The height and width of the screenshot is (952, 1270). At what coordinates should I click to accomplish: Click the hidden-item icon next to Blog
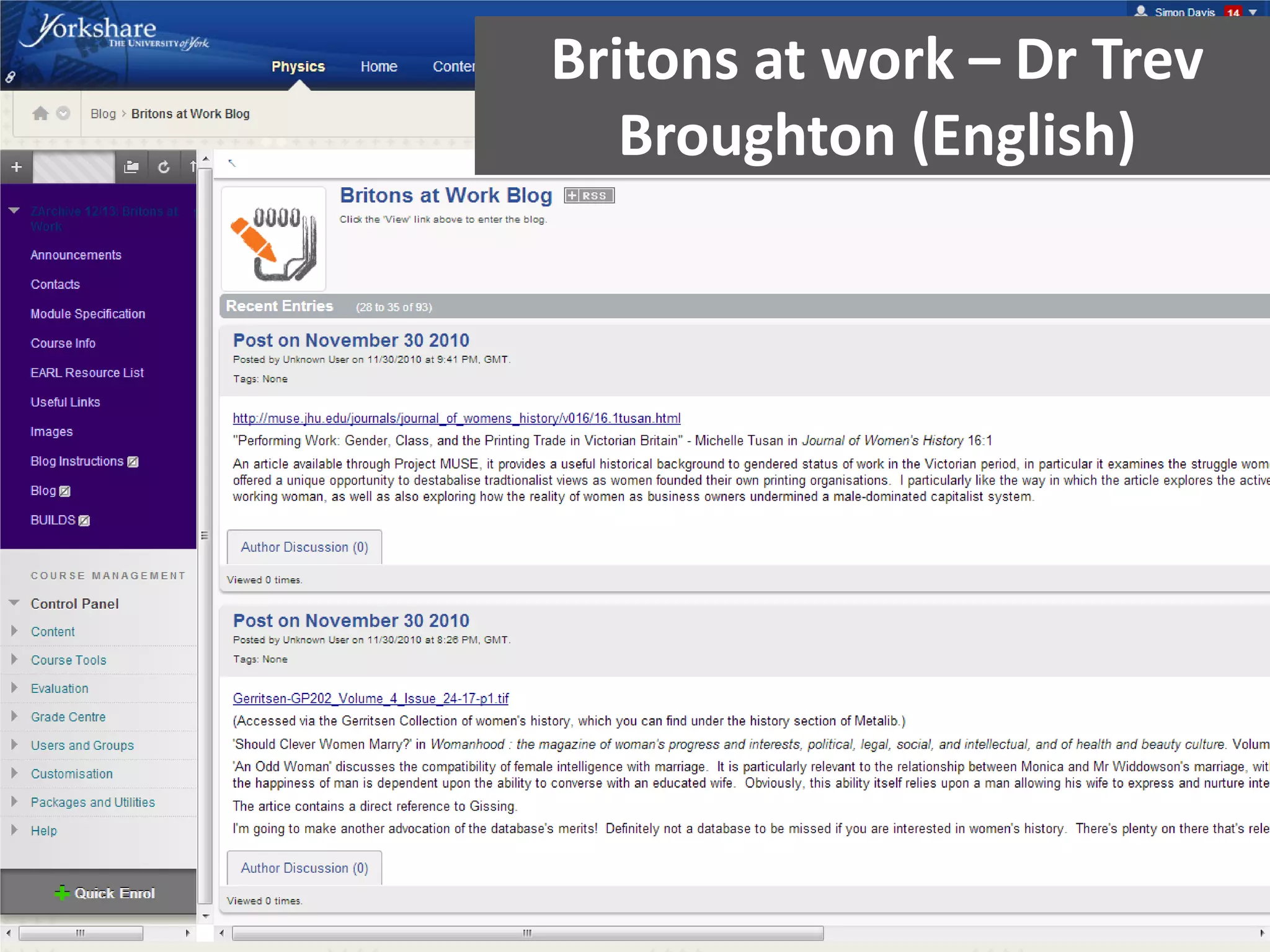click(64, 491)
